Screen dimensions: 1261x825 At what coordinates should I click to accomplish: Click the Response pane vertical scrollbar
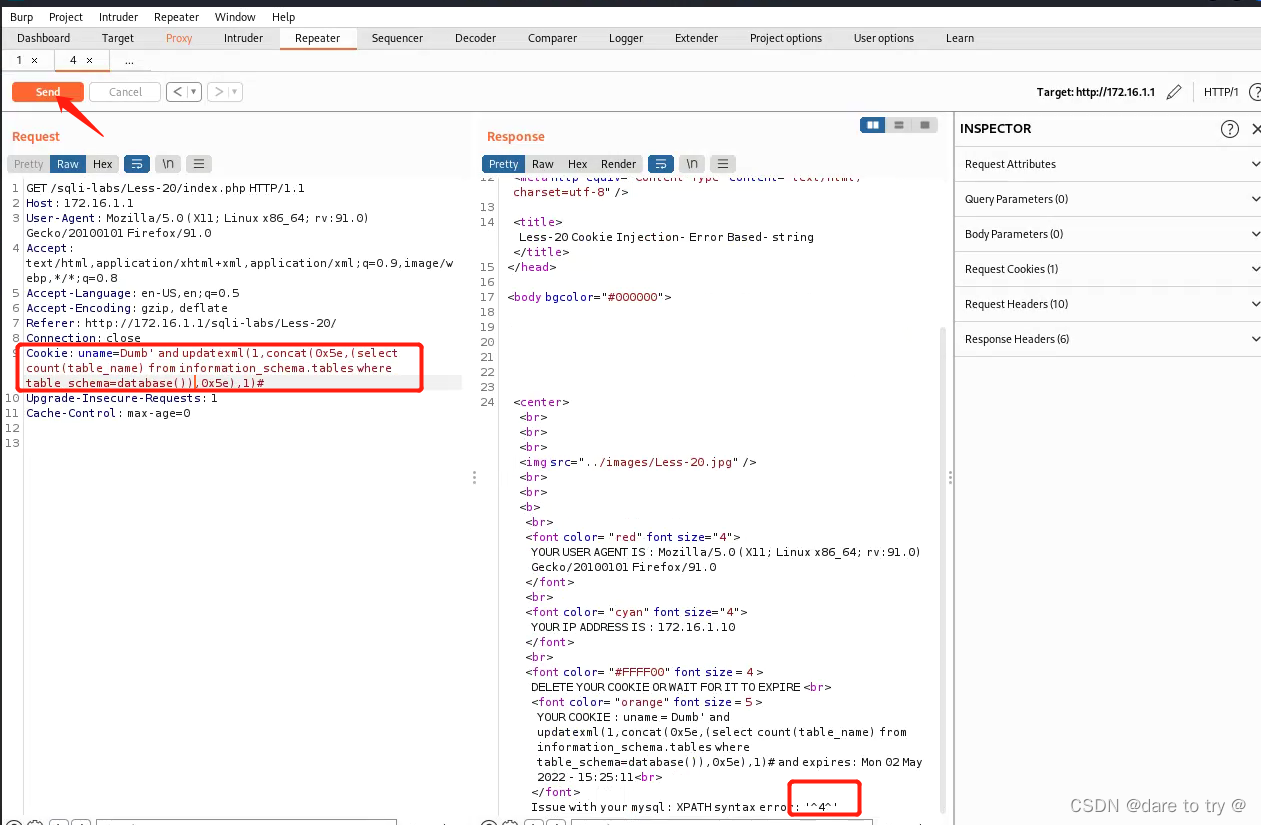coord(943,570)
